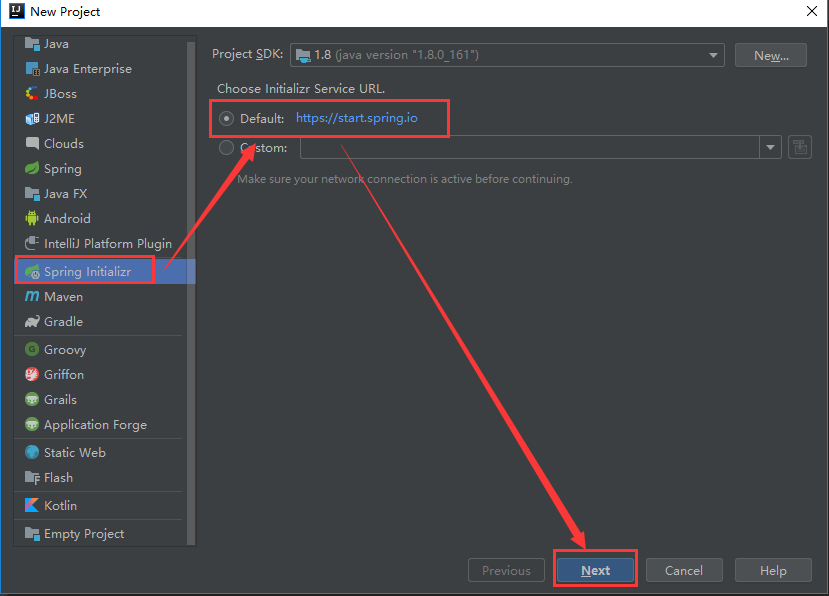This screenshot has width=829, height=596.
Task: Click 'Choose Initializr Service URL.' text
Action: pyautogui.click(x=301, y=88)
